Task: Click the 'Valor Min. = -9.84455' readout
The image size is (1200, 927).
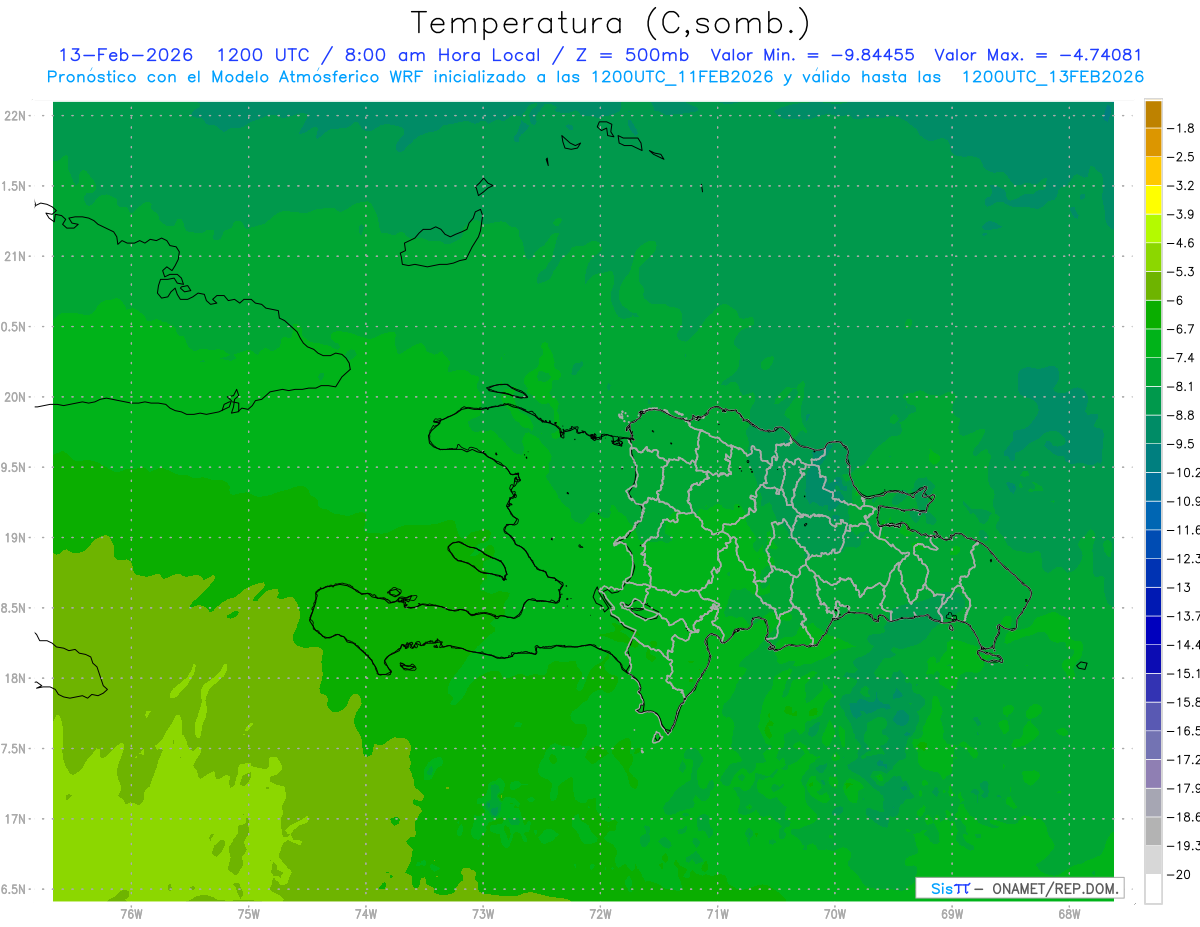Action: click(812, 55)
